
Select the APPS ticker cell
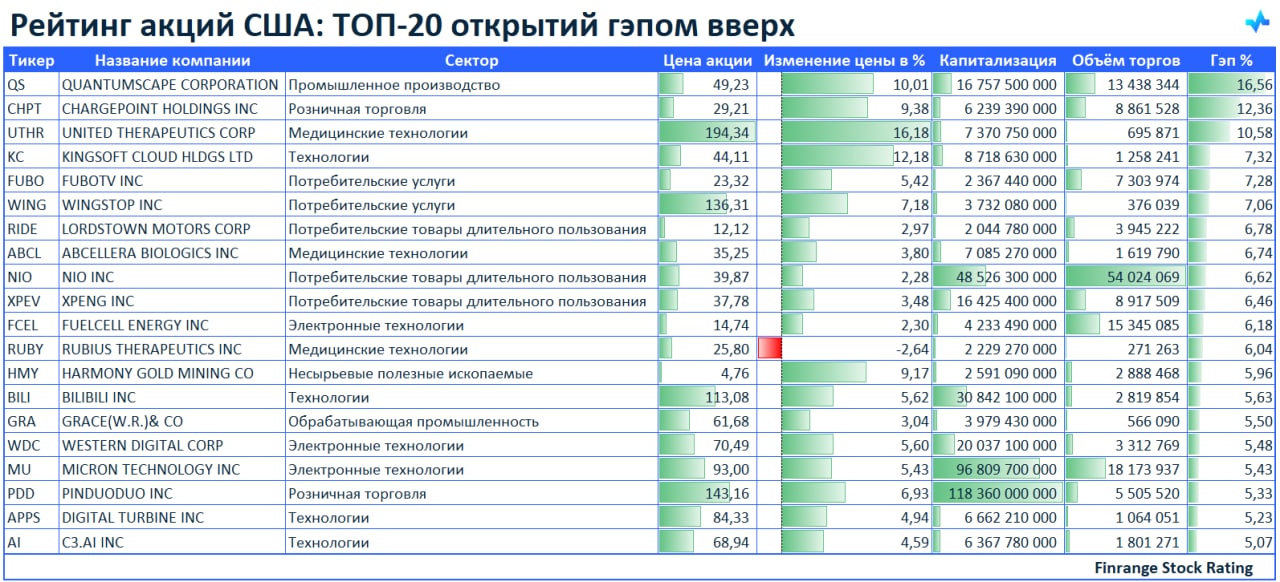(x=31, y=517)
